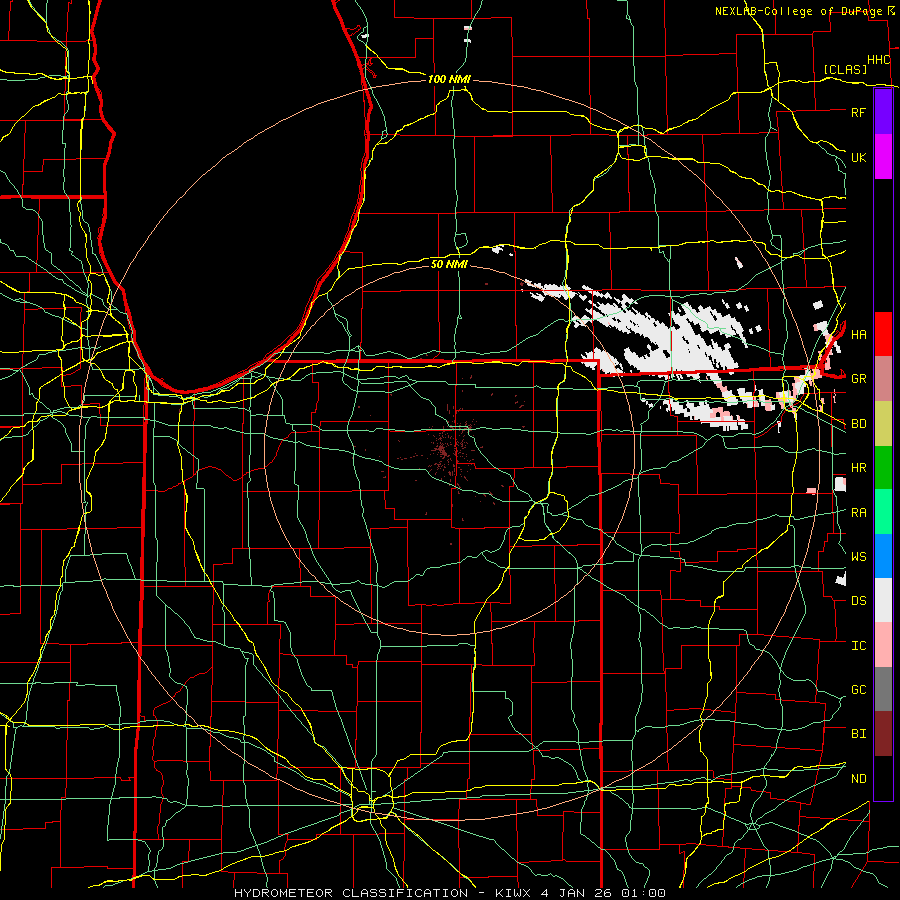Click the "HA" legend label

tap(858, 335)
